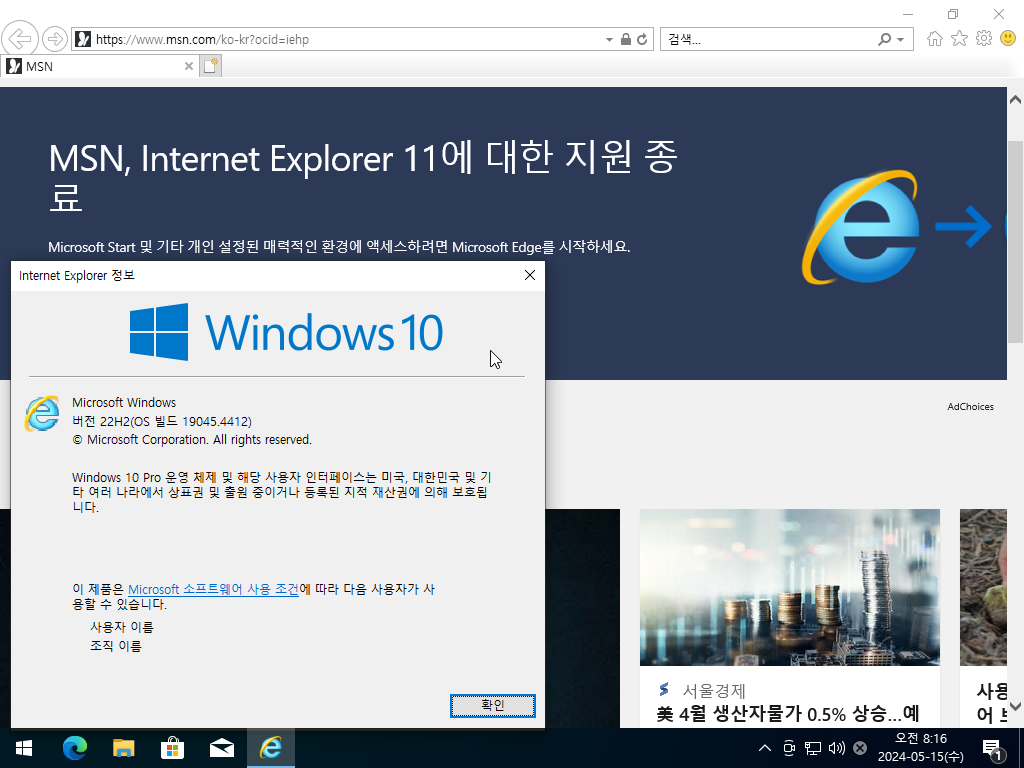Screen dimensions: 1024x768
Task: Click the page scrollbar up arrow
Action: pos(1016,100)
